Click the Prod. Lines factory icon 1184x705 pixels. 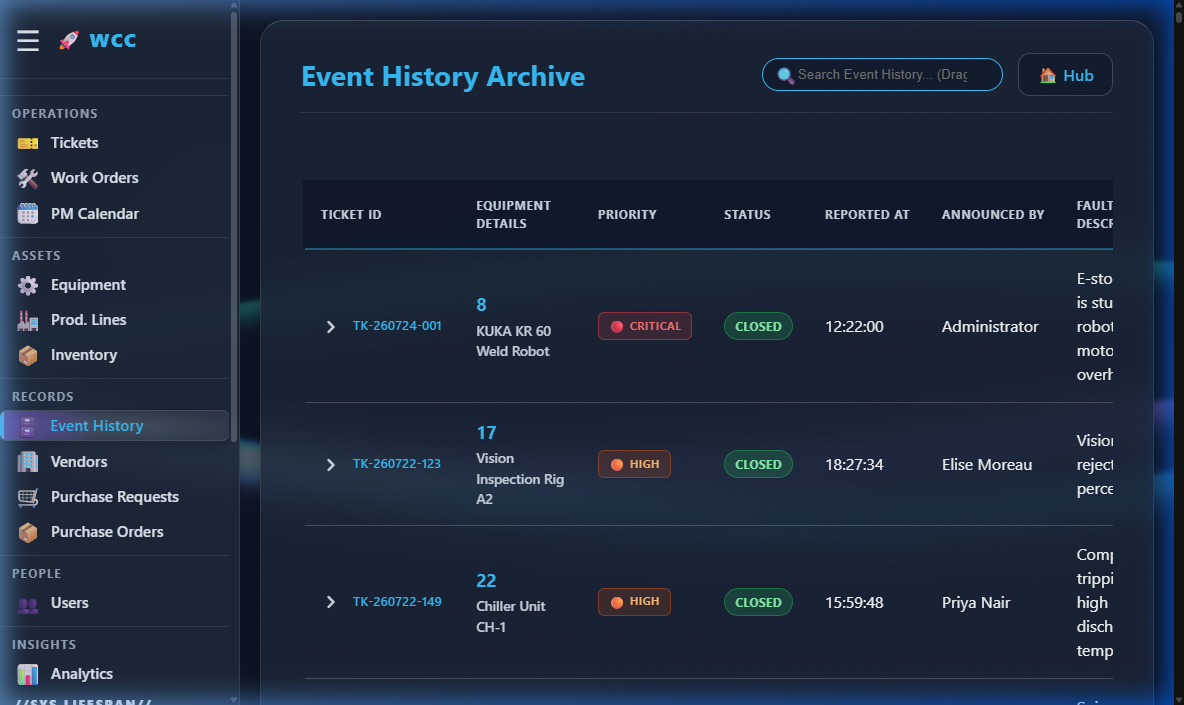pos(28,320)
